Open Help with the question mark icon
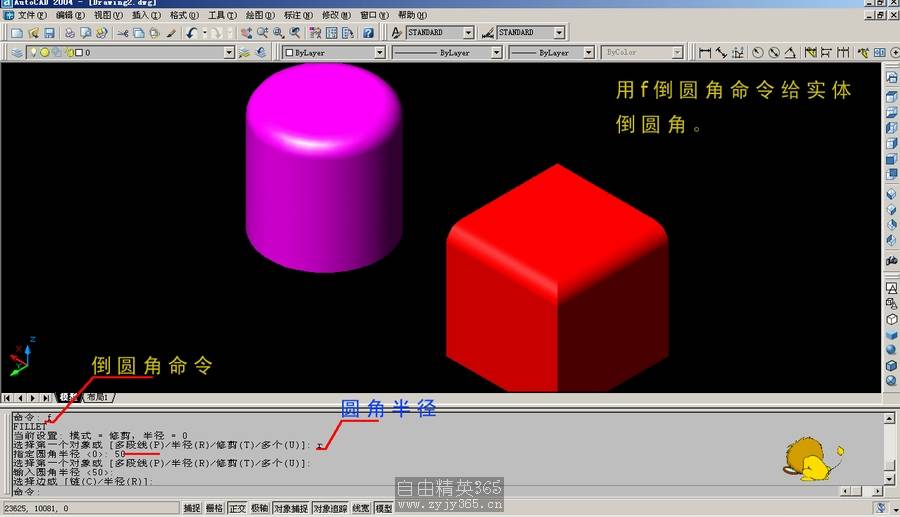Image resolution: width=900 pixels, height=517 pixels. tap(368, 33)
